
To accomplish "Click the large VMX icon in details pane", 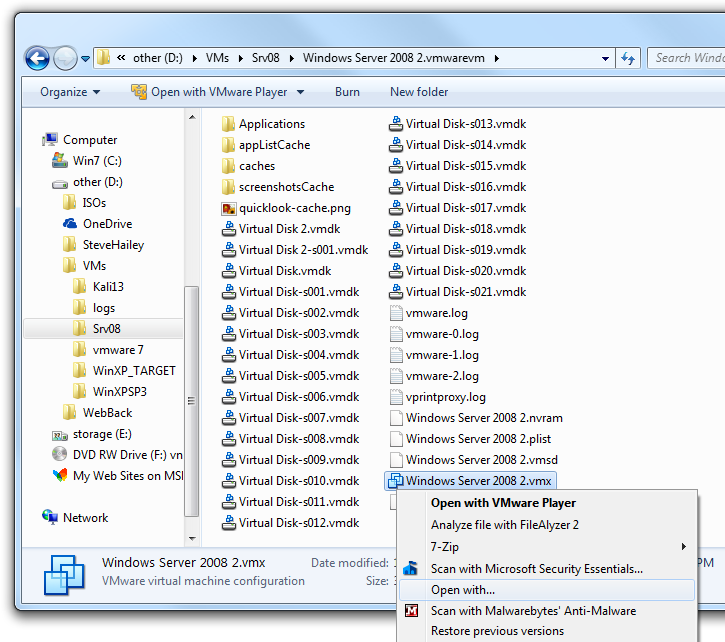I will click(x=64, y=574).
